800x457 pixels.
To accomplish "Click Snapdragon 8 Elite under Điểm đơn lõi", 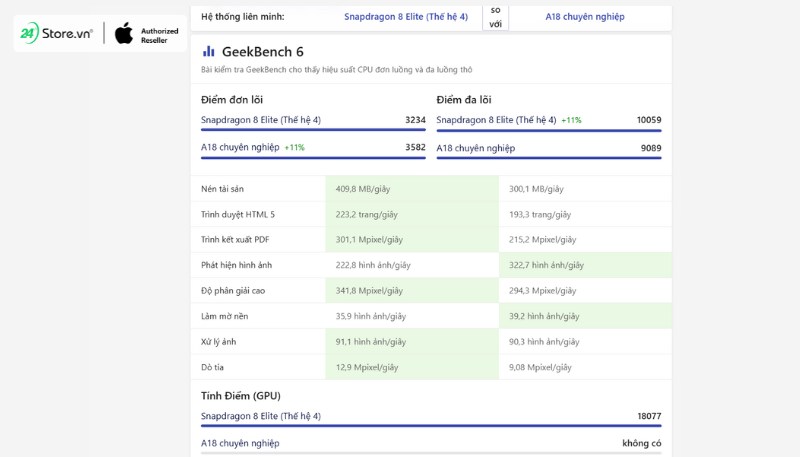I will (261, 120).
